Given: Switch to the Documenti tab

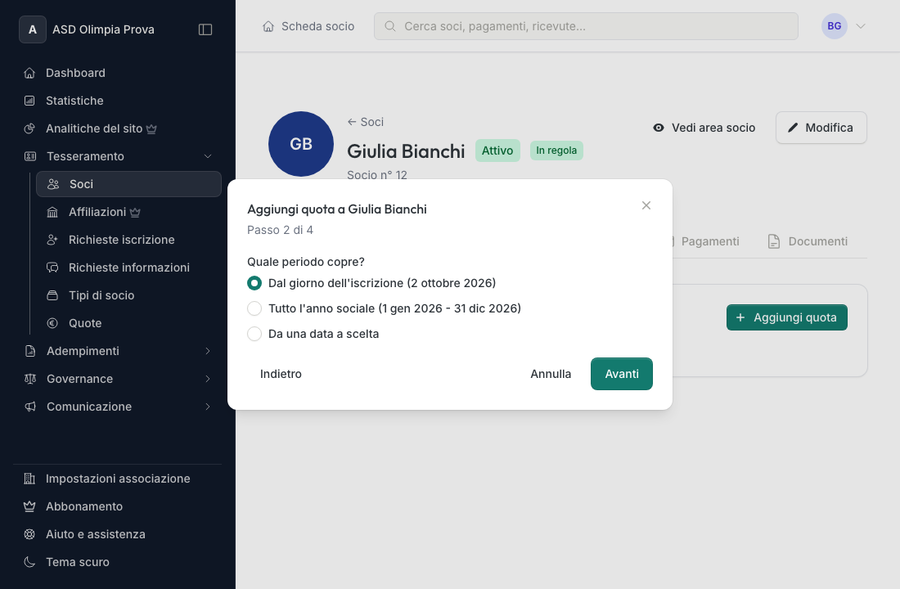Looking at the screenshot, I should pos(808,241).
